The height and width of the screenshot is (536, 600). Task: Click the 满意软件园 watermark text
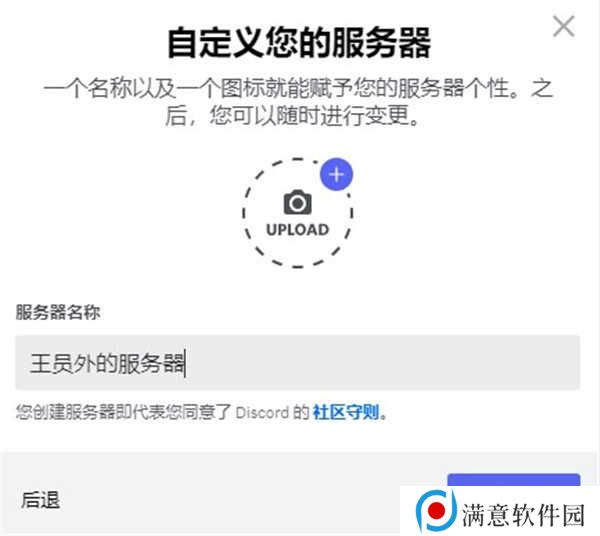click(523, 515)
